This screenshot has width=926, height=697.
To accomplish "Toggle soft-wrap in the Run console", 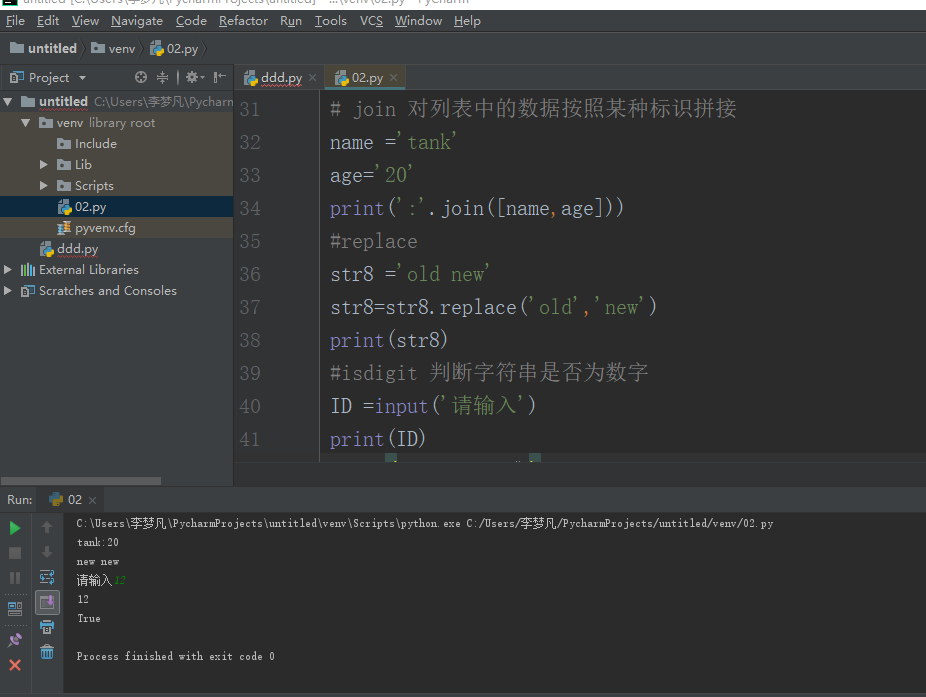I will click(47, 577).
